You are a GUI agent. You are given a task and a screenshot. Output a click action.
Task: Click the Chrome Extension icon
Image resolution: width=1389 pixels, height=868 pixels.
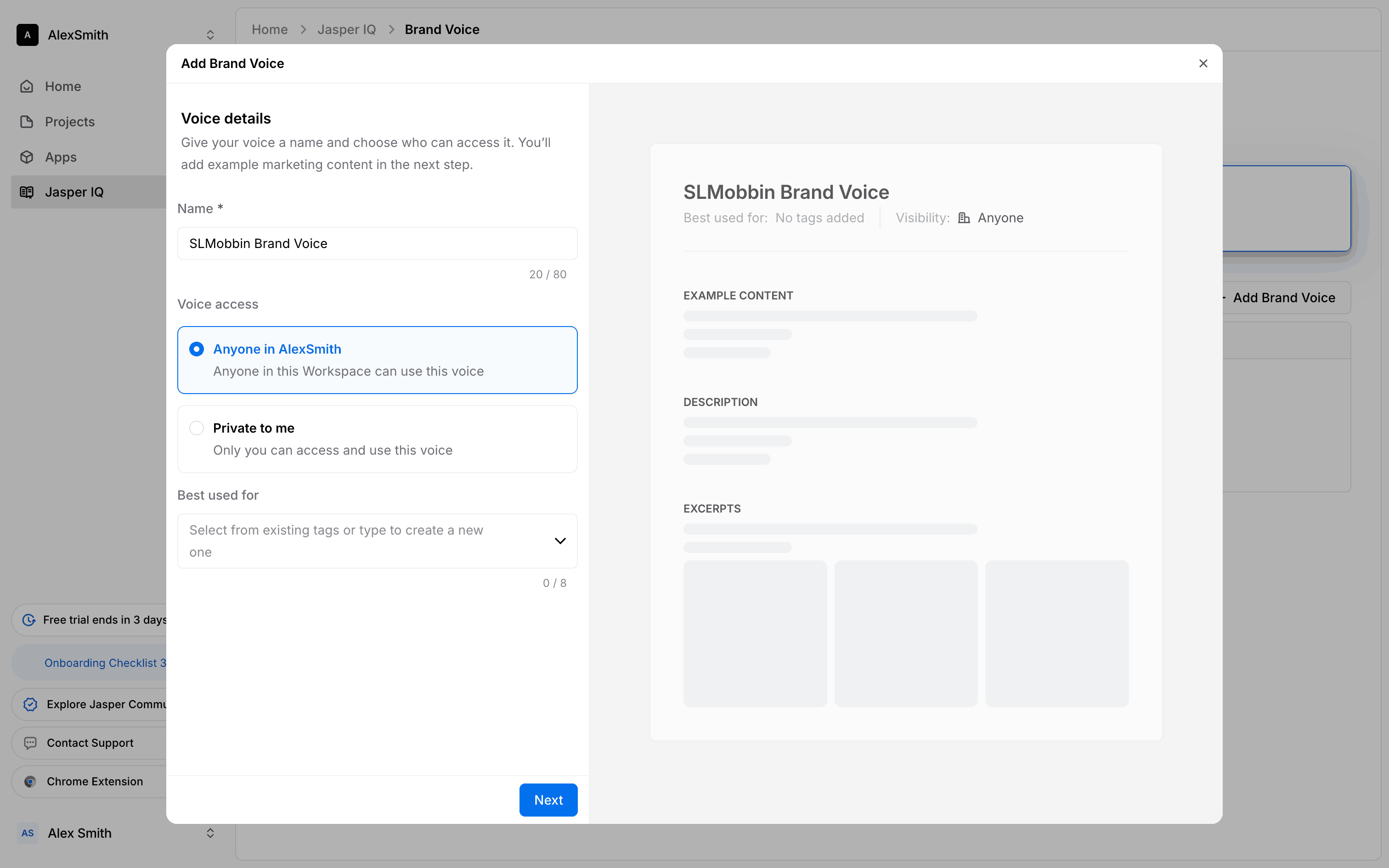pos(30,781)
